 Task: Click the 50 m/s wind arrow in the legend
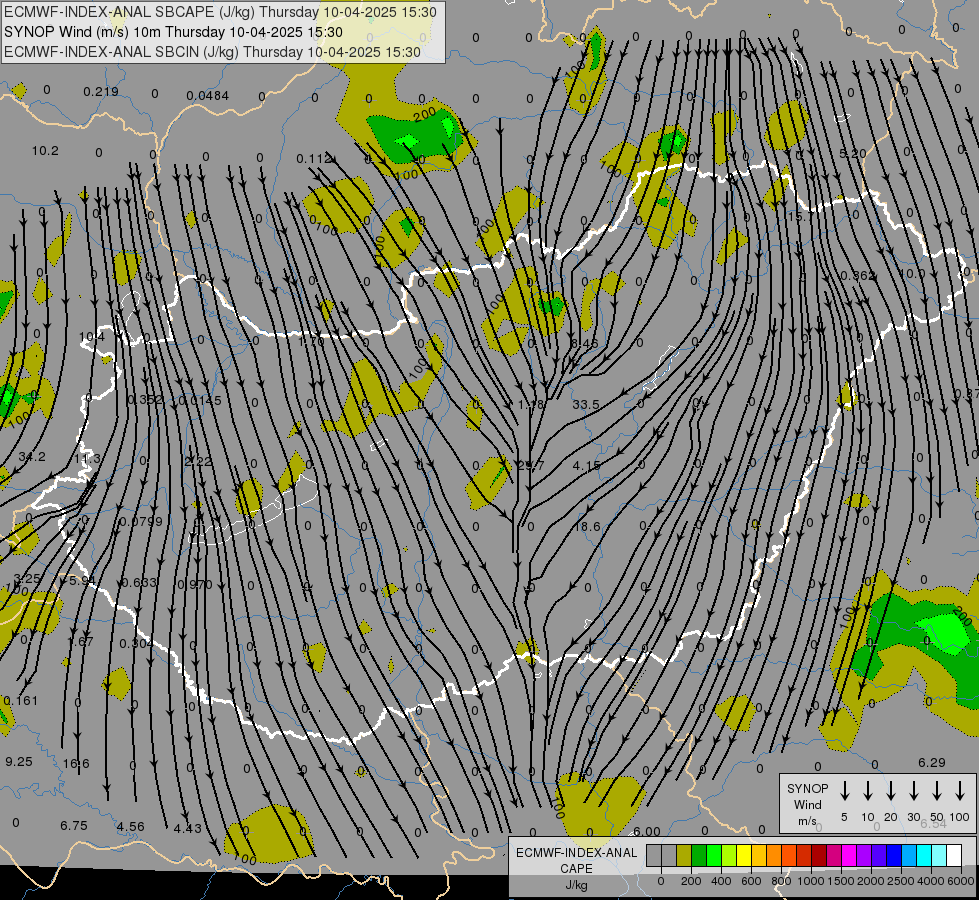point(937,791)
